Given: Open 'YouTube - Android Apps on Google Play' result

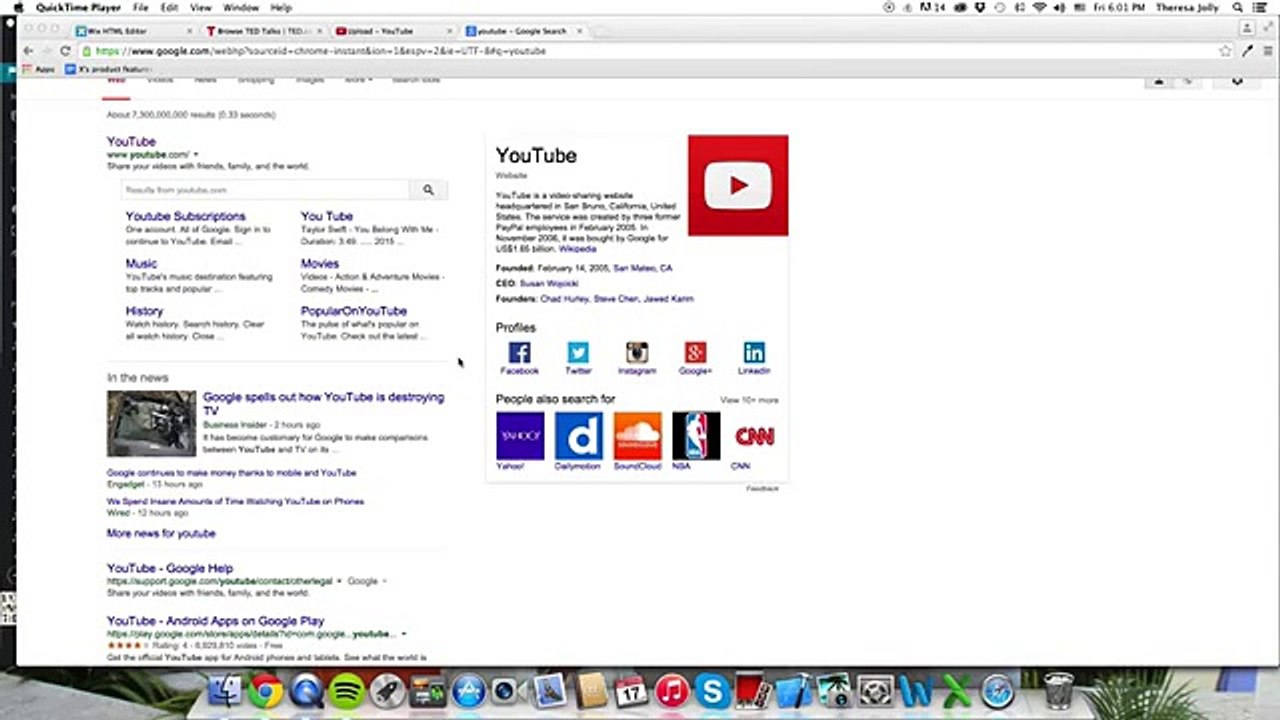Looking at the screenshot, I should tap(216, 621).
